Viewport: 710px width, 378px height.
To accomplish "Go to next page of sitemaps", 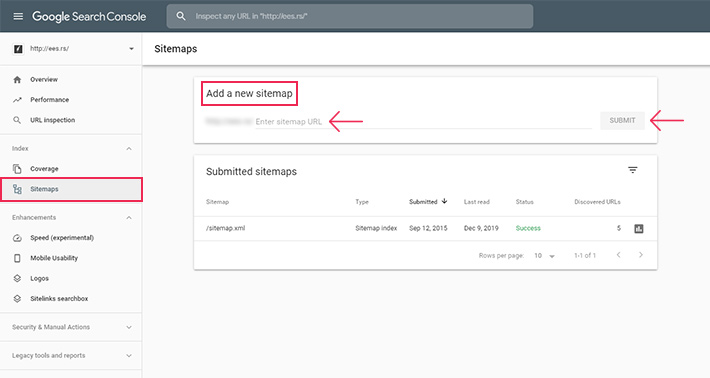I will tap(641, 255).
